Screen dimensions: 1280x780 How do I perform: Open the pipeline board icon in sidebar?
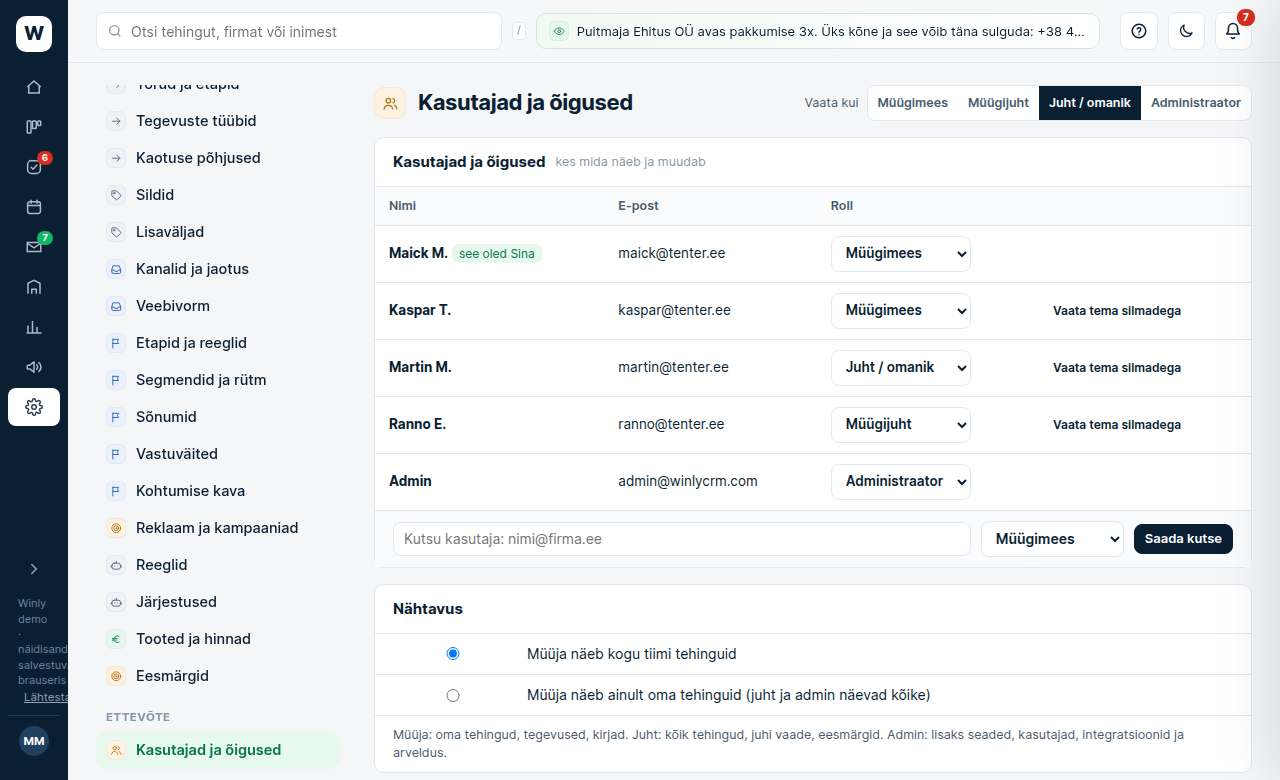(x=34, y=127)
